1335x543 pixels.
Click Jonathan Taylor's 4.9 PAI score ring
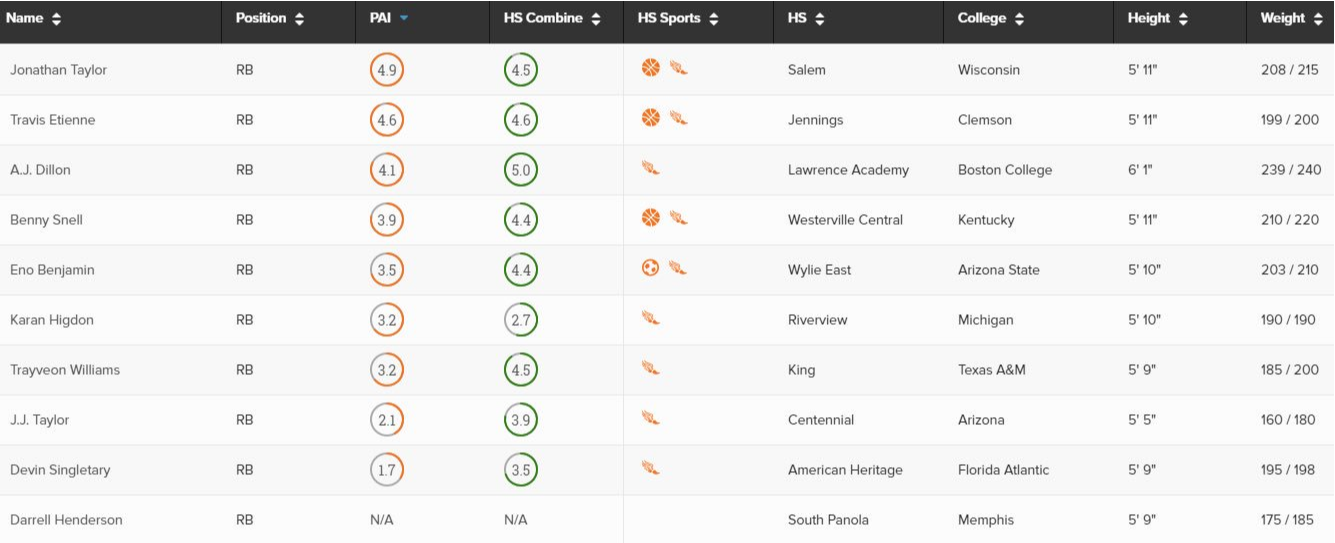coord(387,70)
